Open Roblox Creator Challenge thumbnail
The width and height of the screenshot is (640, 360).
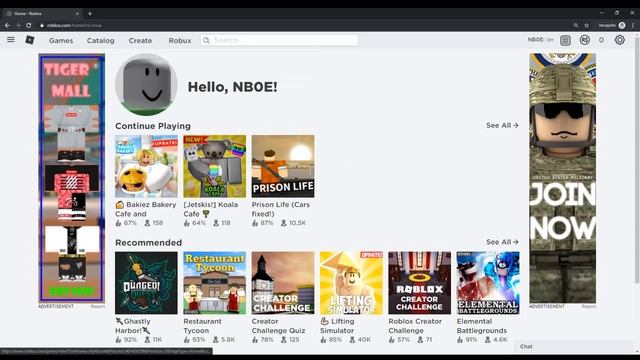tap(420, 283)
